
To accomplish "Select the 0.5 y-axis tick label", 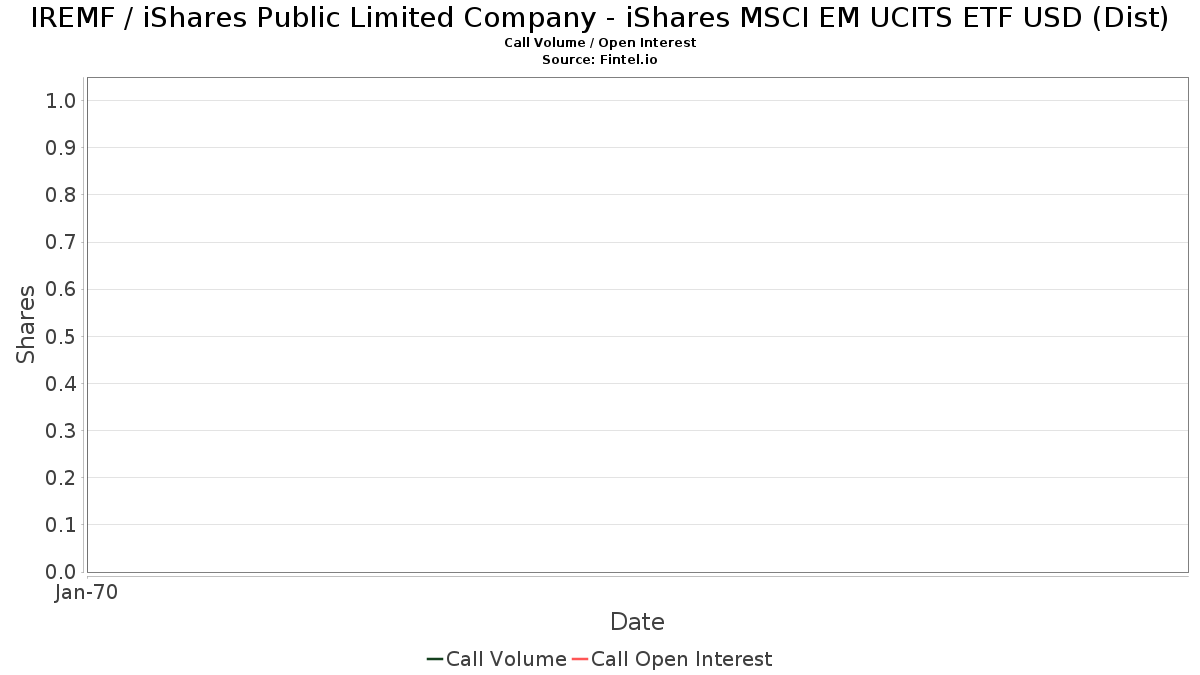I will point(61,336).
